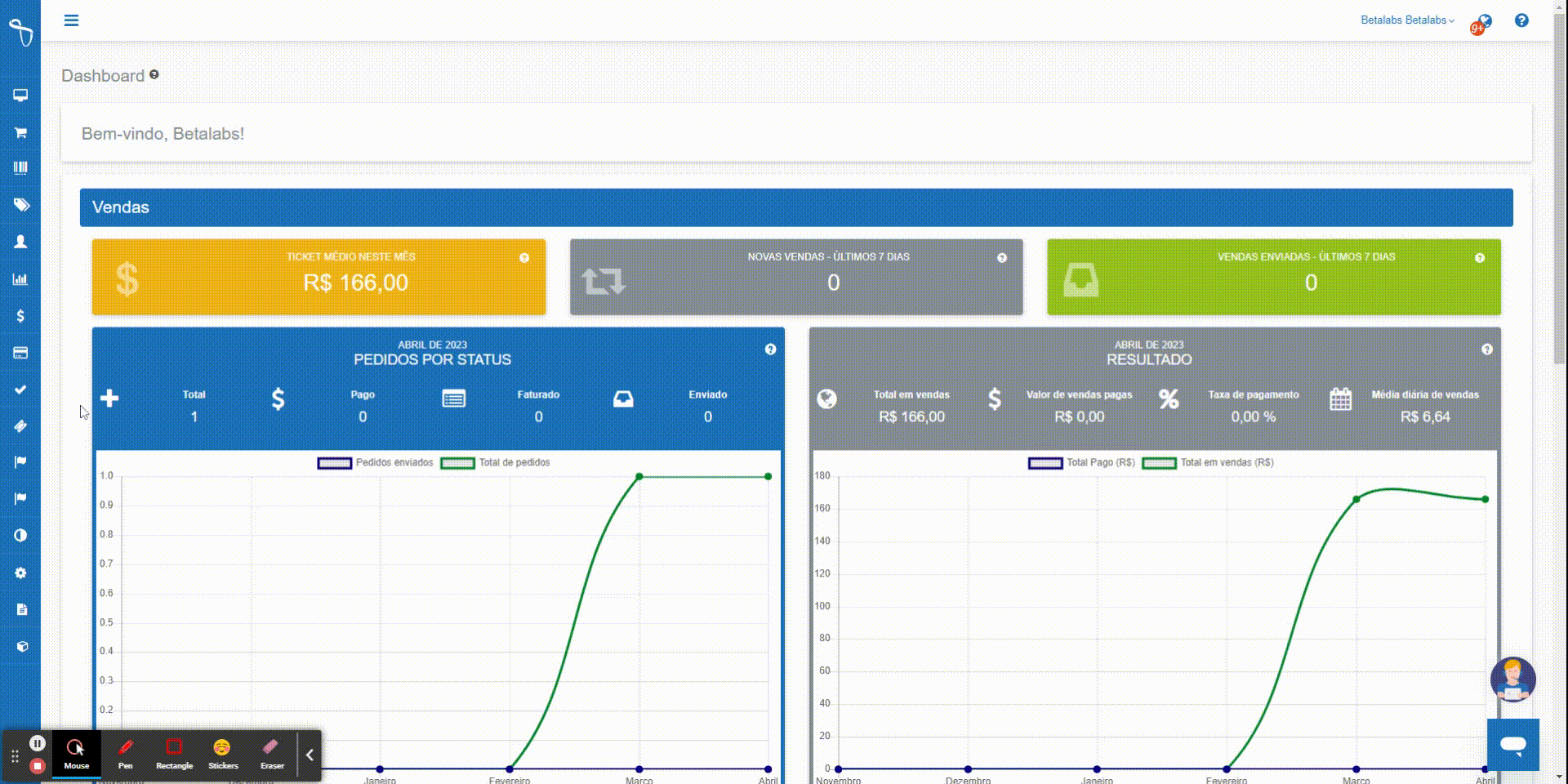Open the tags sidebar icon
1568x784 pixels.
coord(20,205)
